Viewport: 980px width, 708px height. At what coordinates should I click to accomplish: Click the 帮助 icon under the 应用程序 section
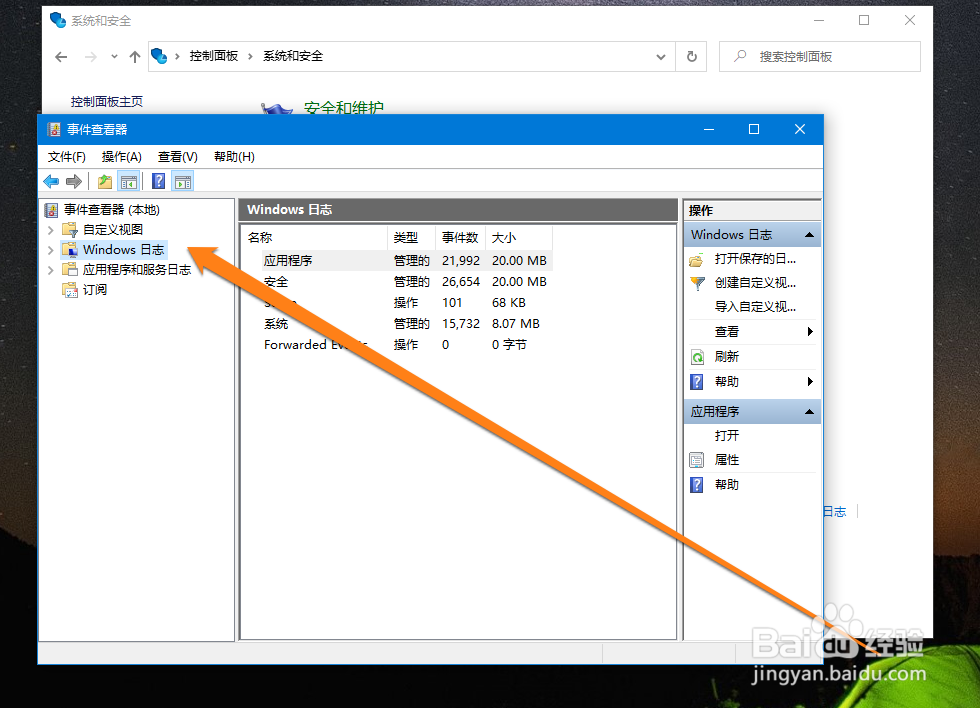pos(697,483)
